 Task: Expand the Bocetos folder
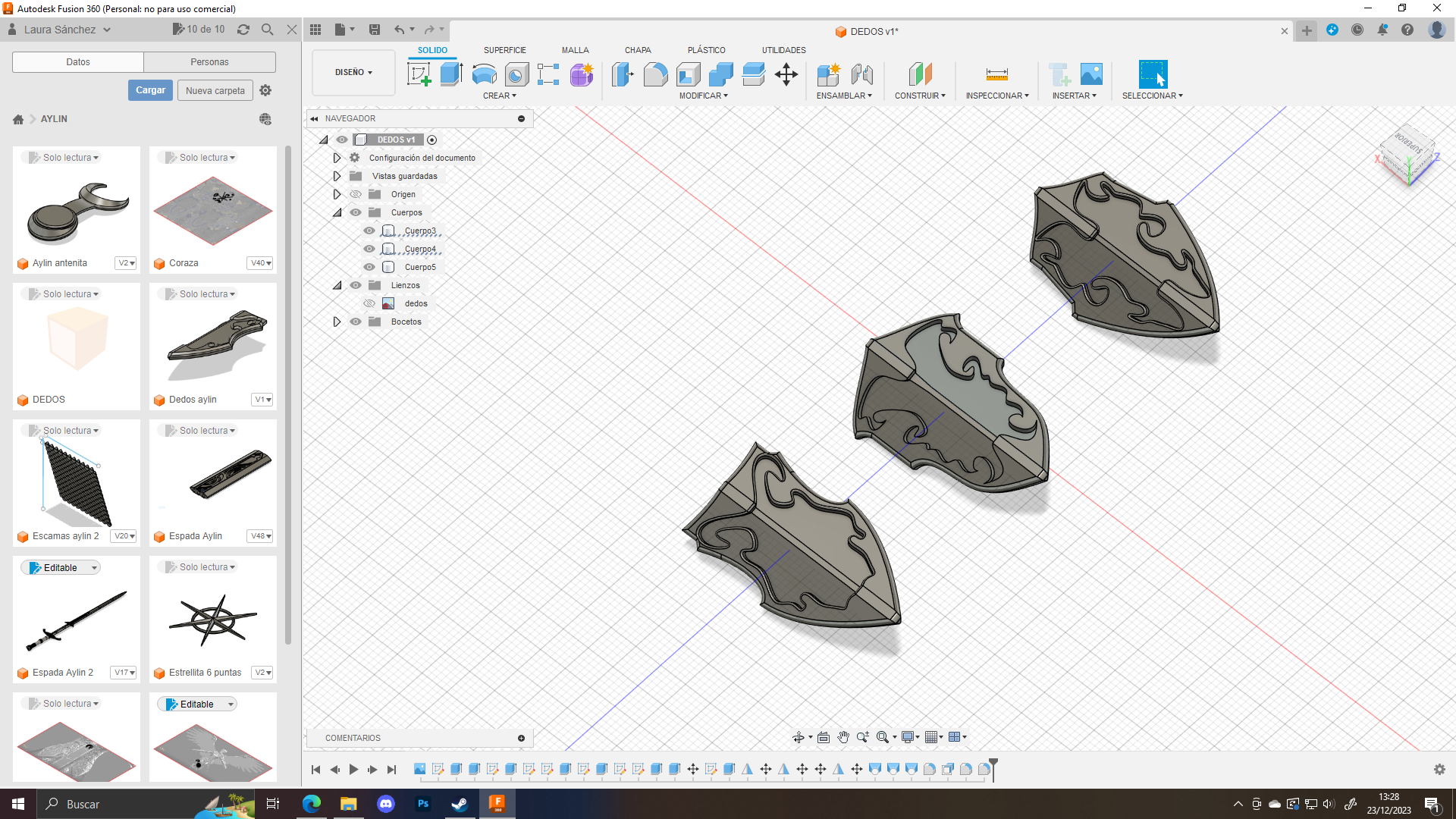tap(337, 322)
